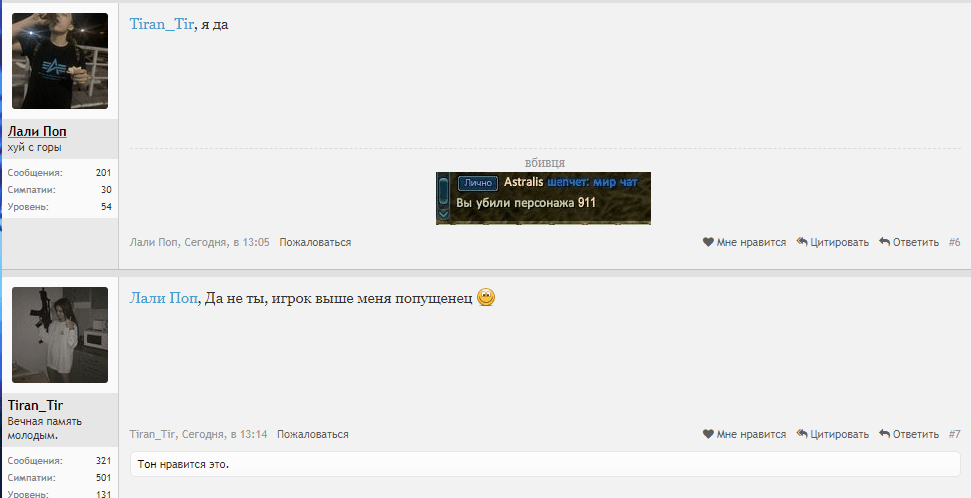Screen dimensions: 971x498
Task: Click the reply arrow icon on post #7
Action: [884, 434]
